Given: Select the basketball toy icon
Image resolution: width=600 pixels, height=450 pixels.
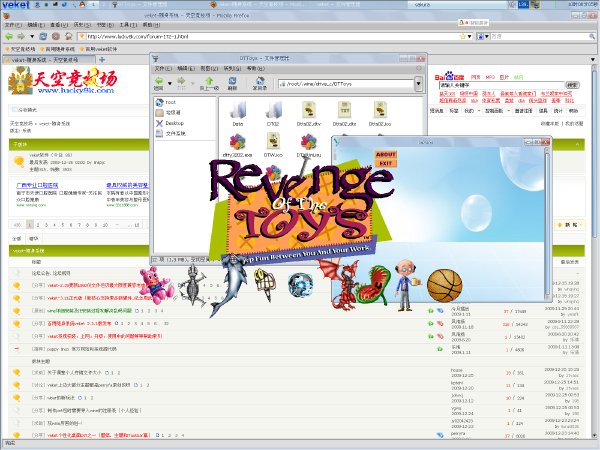Looking at the screenshot, I should 444,285.
